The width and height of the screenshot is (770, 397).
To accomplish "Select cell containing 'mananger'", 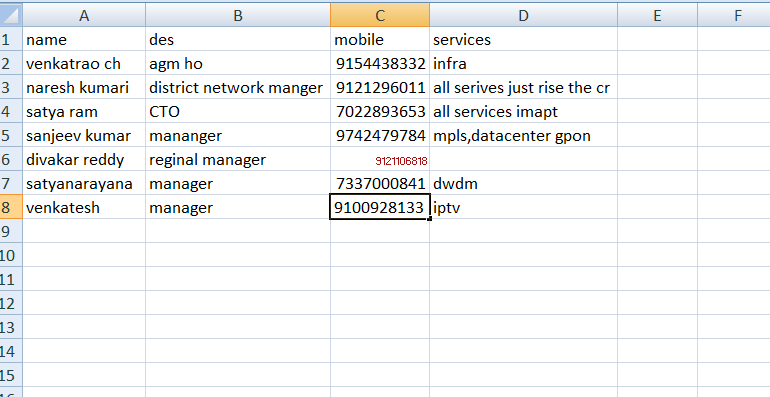I will click(x=238, y=136).
